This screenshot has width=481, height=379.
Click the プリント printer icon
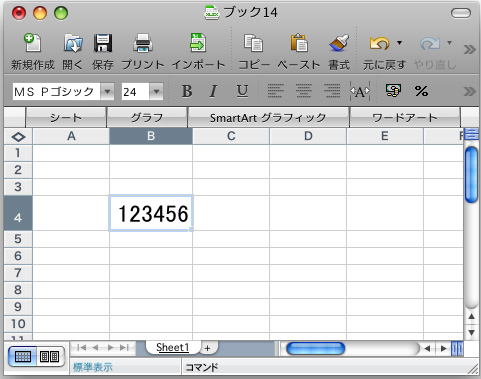coord(143,43)
